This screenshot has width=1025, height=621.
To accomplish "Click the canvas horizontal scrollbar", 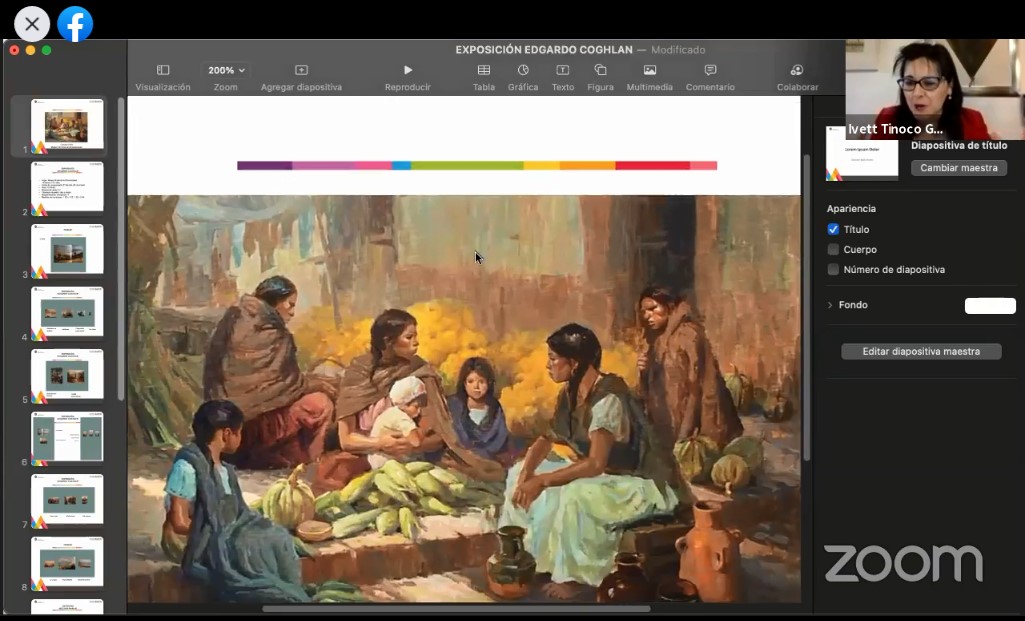I will [456, 609].
